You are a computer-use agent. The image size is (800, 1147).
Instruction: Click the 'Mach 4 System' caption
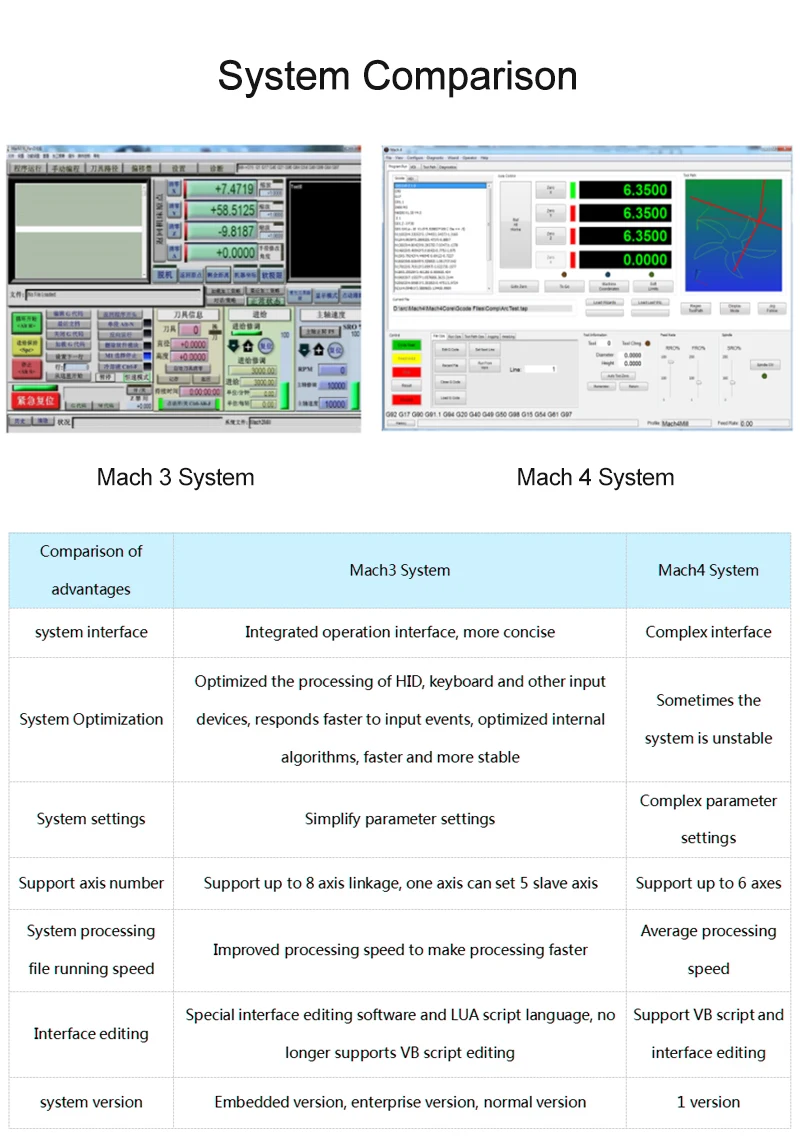coord(595,477)
